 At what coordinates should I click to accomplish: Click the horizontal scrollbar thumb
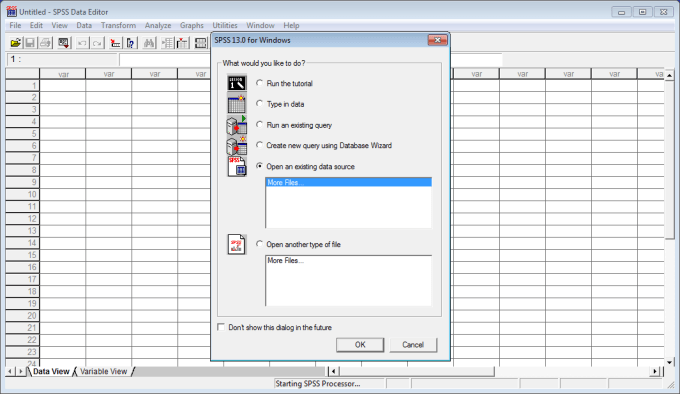click(416, 371)
